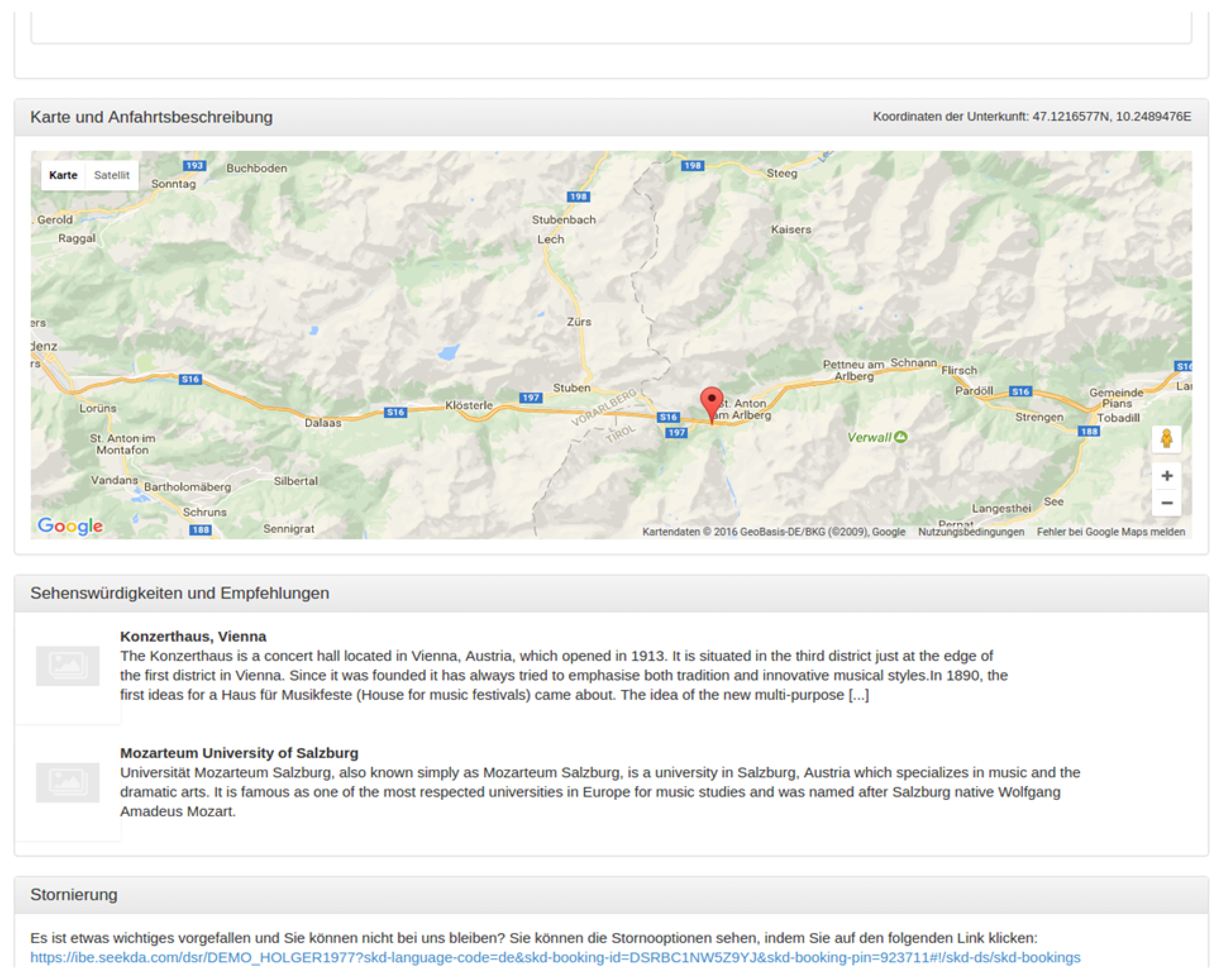Viewport: 1217px width, 980px height.
Task: Click the red location marker pin
Action: click(711, 405)
